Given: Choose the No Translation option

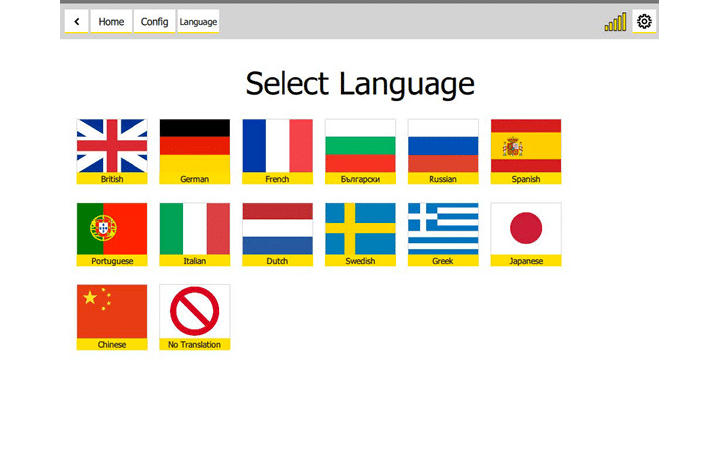Looking at the screenshot, I should coord(195,317).
